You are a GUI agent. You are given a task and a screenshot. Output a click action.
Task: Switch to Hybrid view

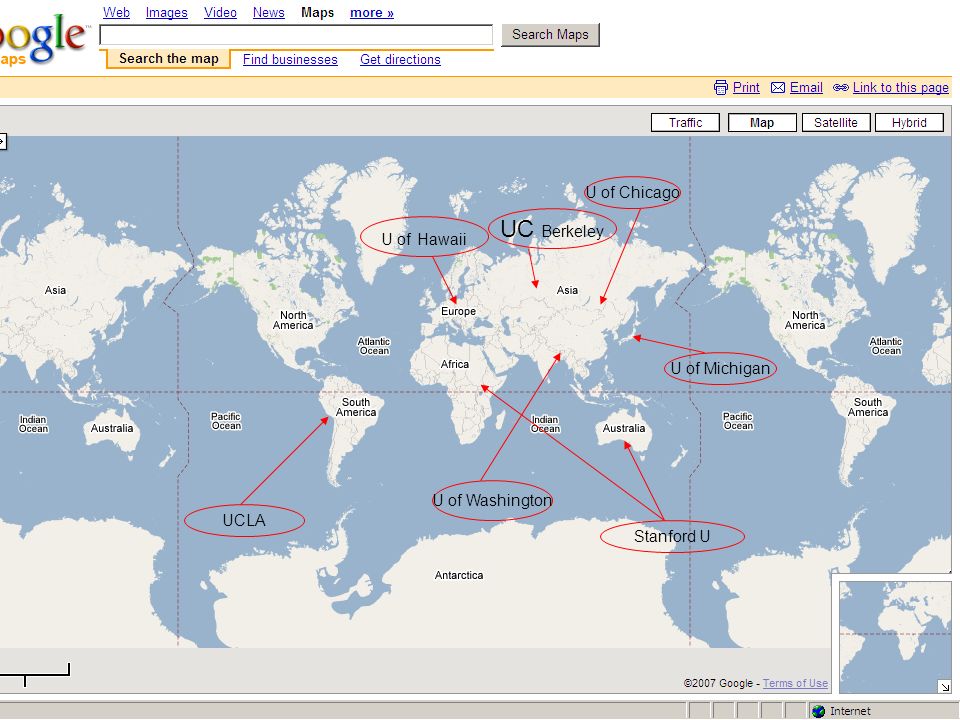click(x=909, y=122)
